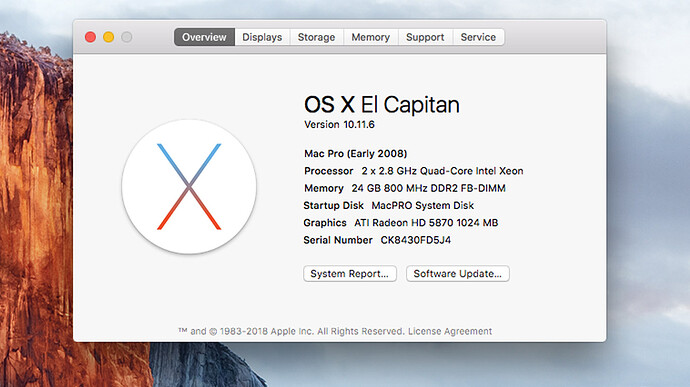Viewport: 690px width, 387px height.
Task: Click the Mac Pro (Early 2008) label
Action: [x=356, y=154]
